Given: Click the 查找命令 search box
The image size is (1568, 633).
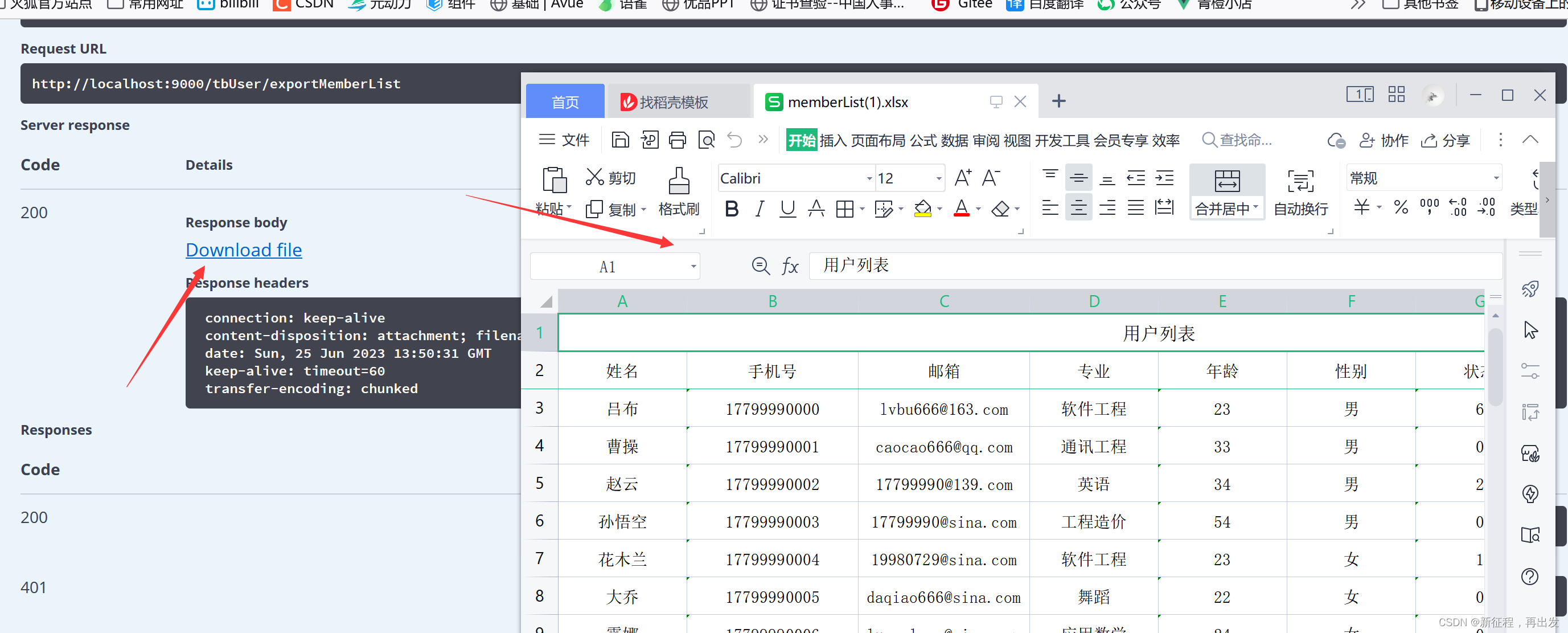Looking at the screenshot, I should [x=1237, y=140].
